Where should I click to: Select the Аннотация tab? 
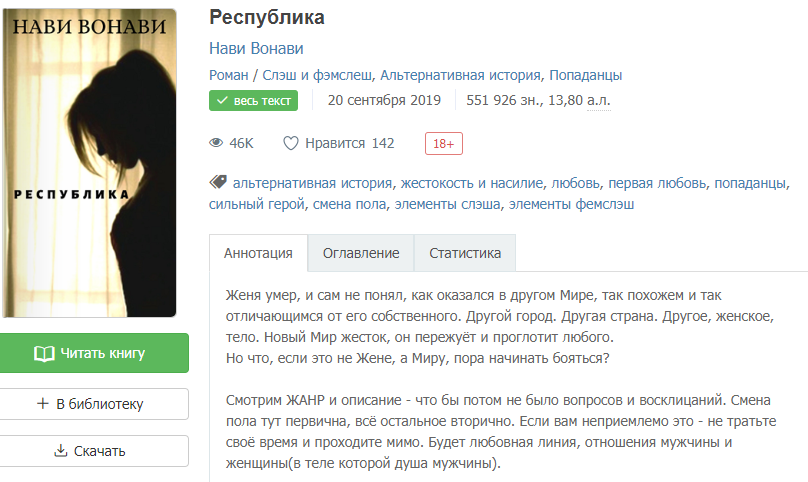click(258, 253)
